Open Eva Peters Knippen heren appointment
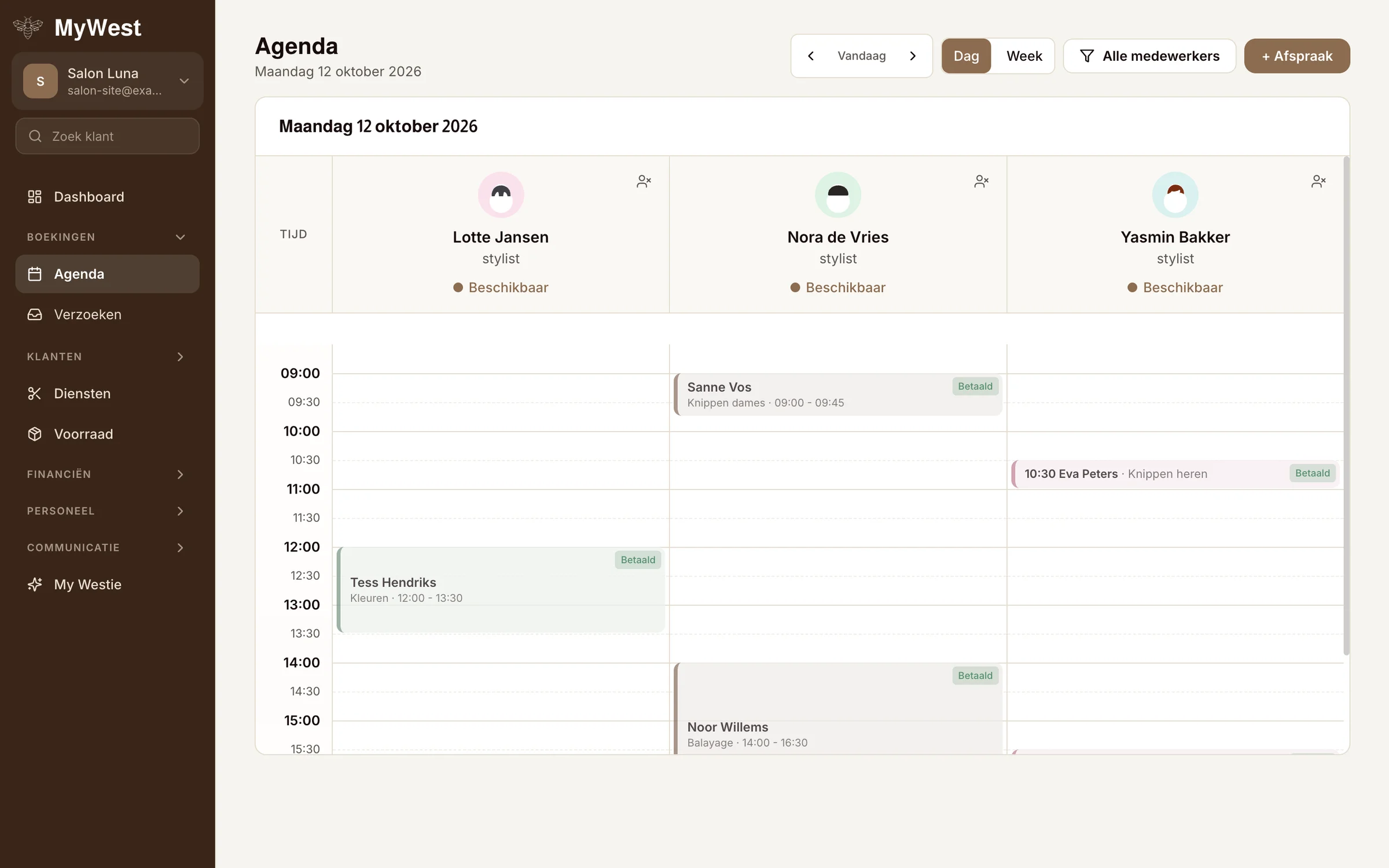Screen dimensions: 1389x868 point(1175,474)
